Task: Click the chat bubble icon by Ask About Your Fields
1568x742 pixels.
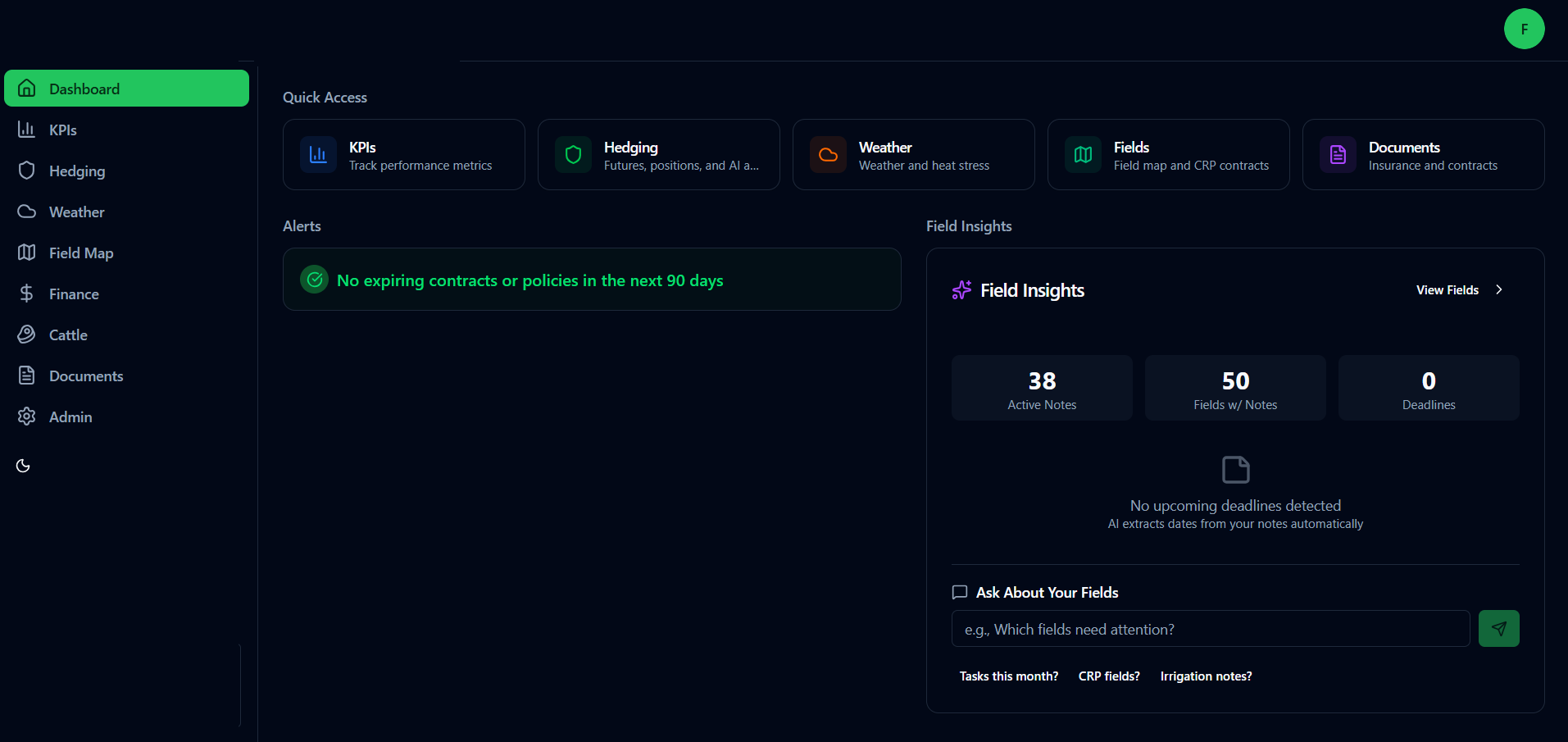Action: coord(960,592)
